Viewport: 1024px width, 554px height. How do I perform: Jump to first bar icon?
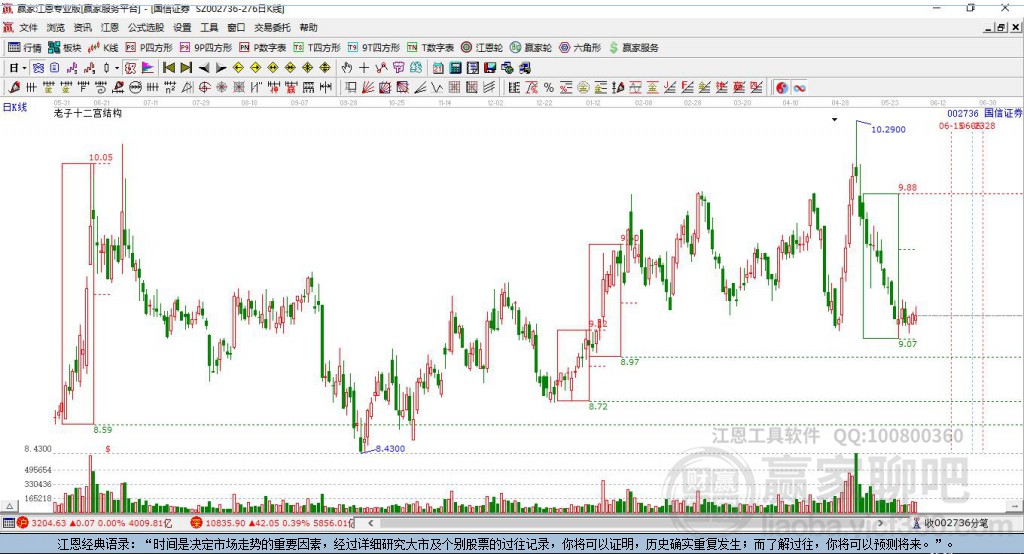168,68
